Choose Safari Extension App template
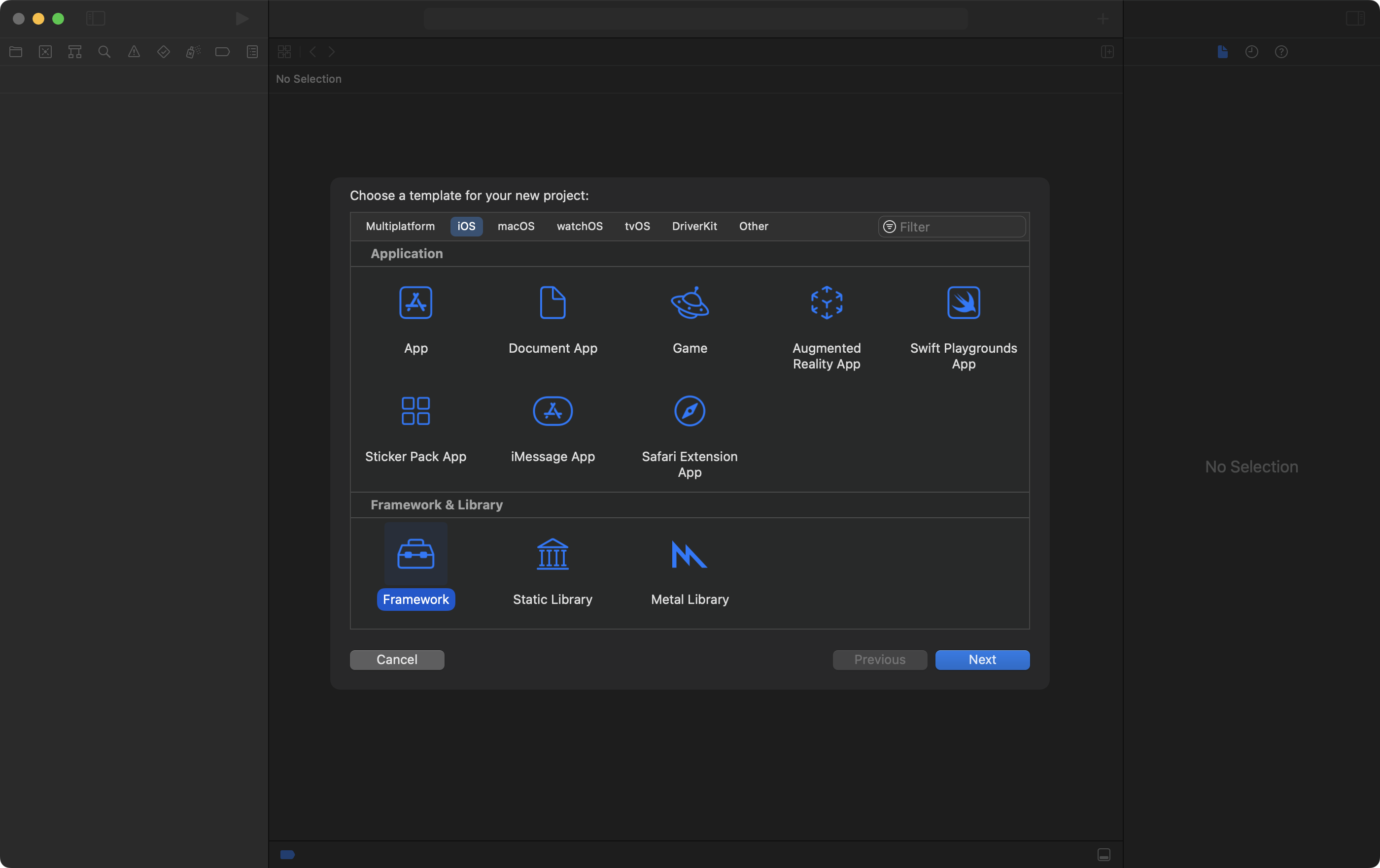This screenshot has height=868, width=1380. (x=690, y=411)
